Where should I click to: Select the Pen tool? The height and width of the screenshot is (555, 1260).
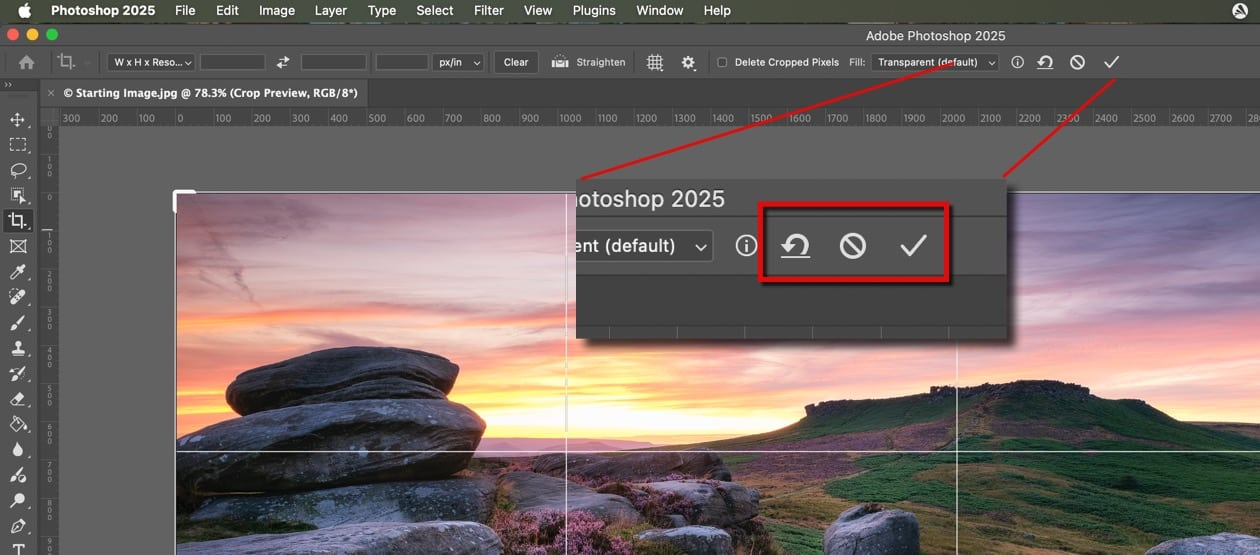tap(18, 526)
